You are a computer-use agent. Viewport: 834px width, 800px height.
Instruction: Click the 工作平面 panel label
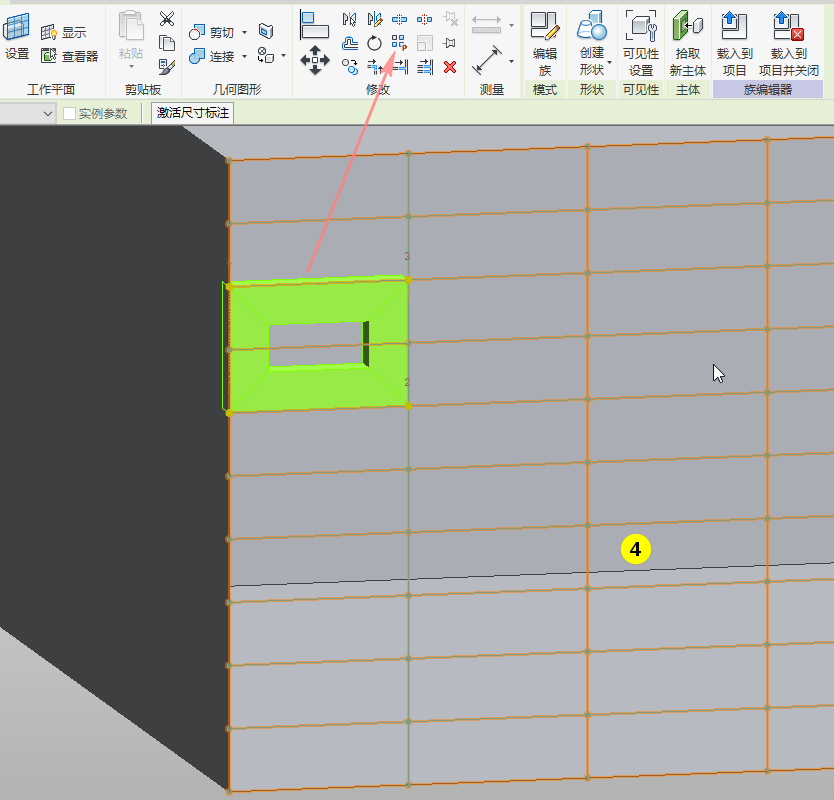(x=51, y=89)
